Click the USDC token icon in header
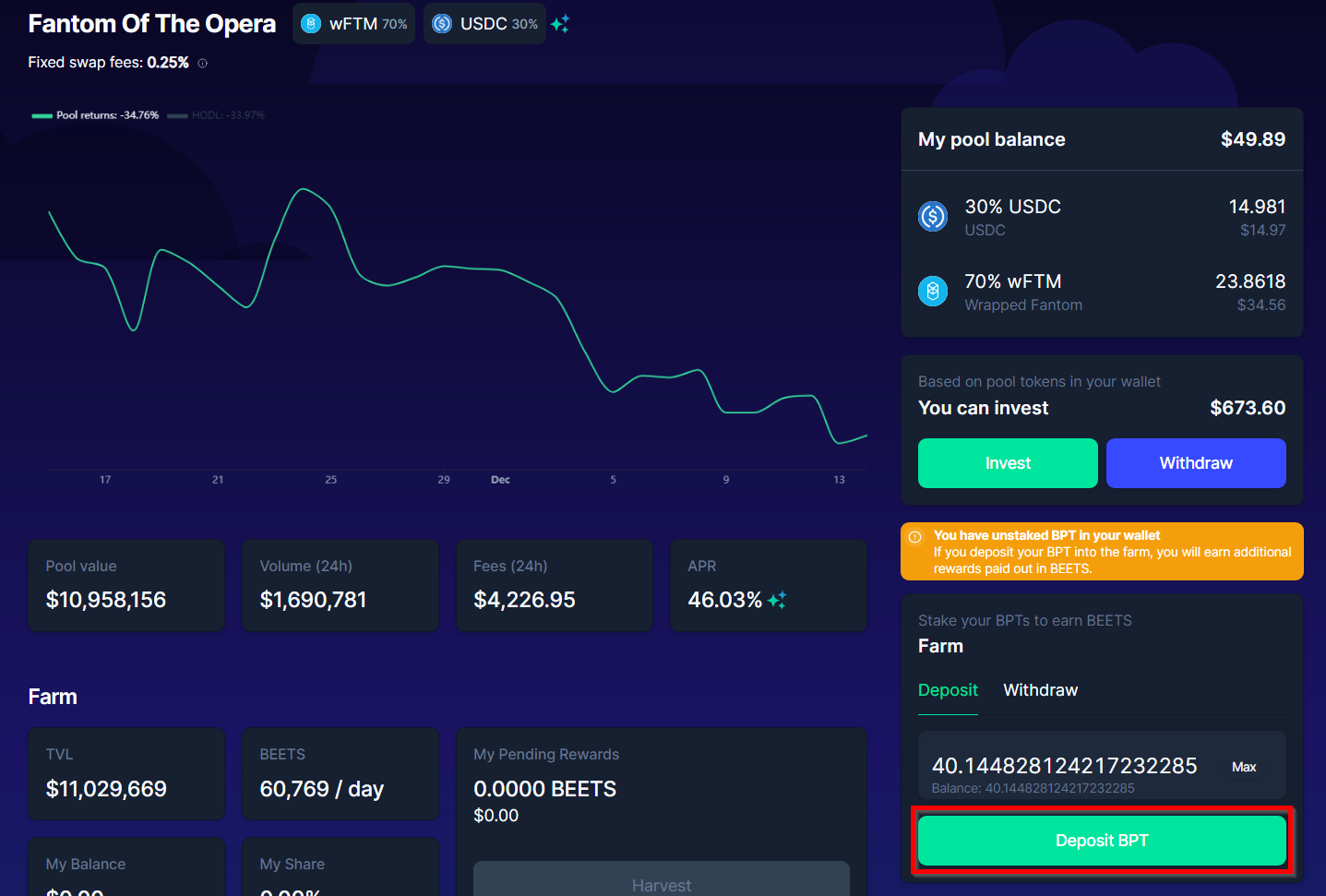This screenshot has height=896, width=1326. coord(442,24)
